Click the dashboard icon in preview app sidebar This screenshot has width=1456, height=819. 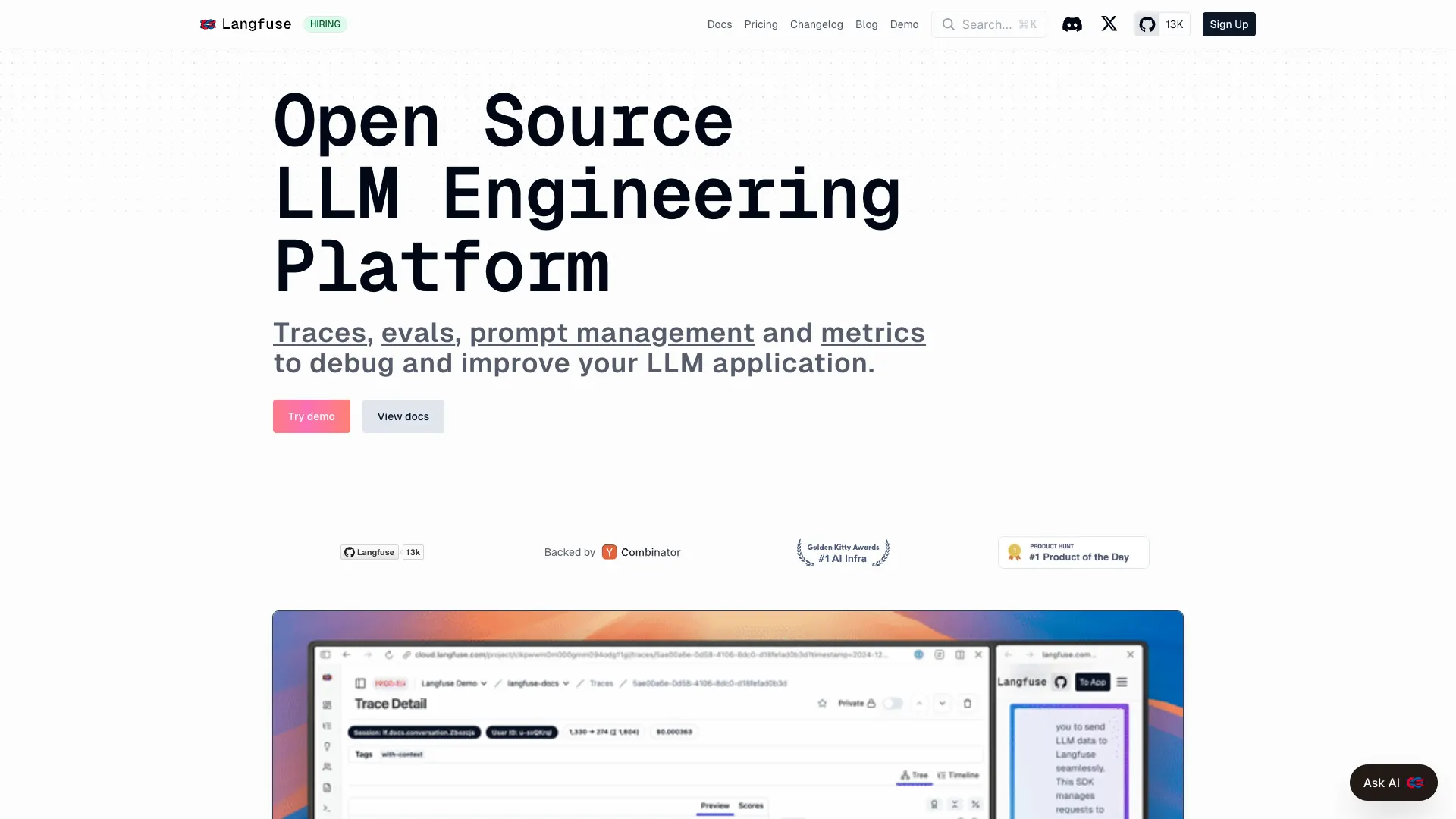tap(327, 704)
